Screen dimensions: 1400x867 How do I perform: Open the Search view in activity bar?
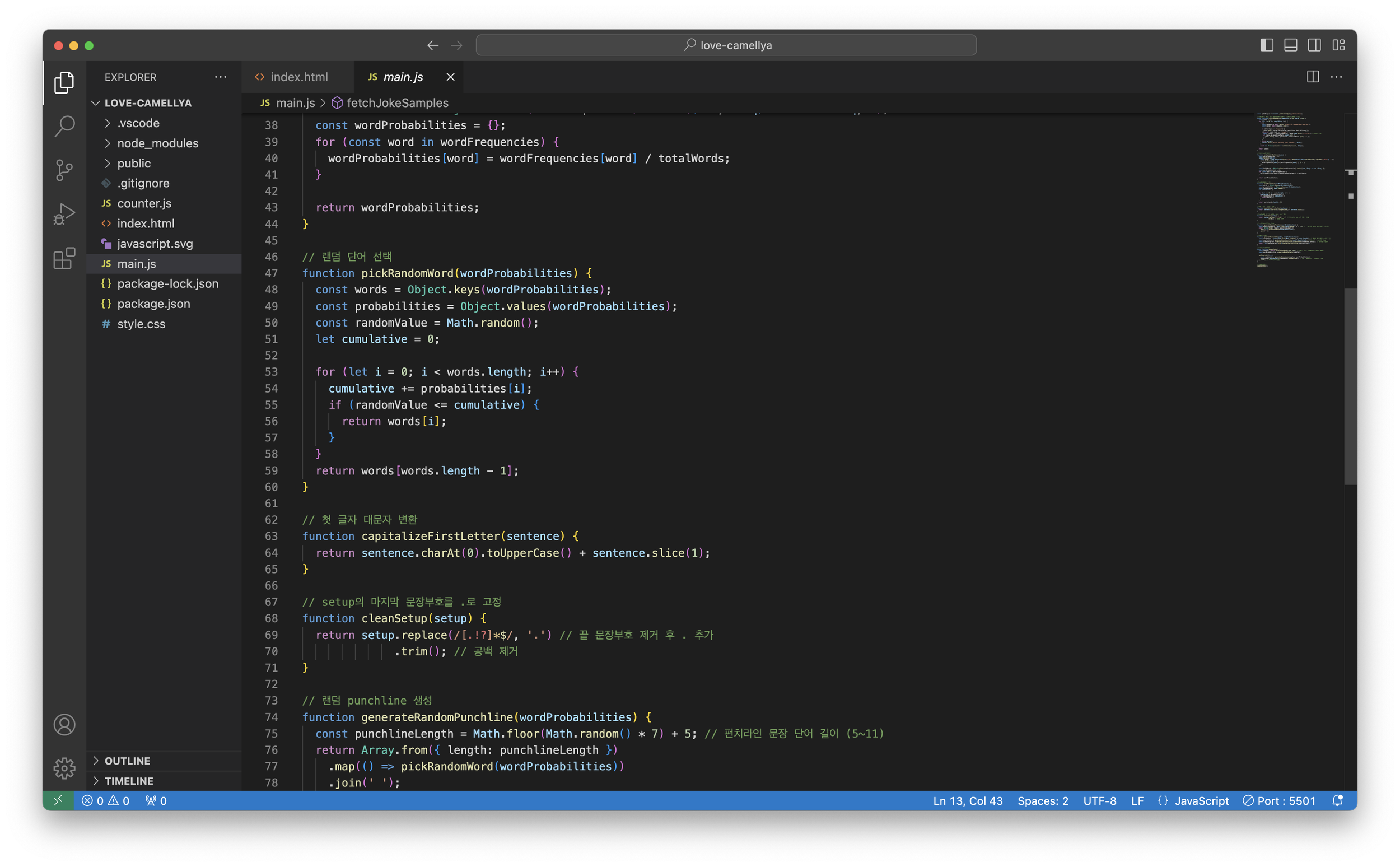[64, 125]
